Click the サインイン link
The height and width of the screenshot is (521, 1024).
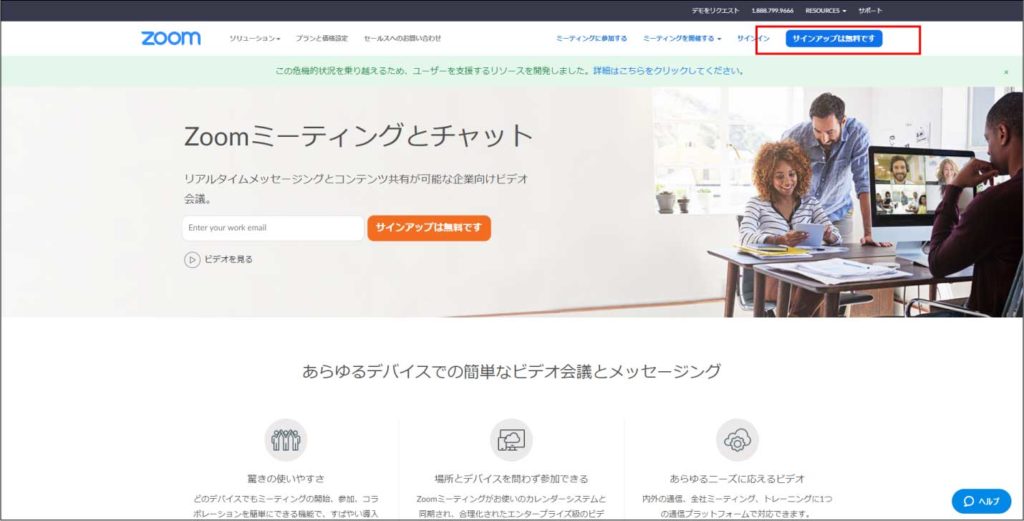pos(753,39)
